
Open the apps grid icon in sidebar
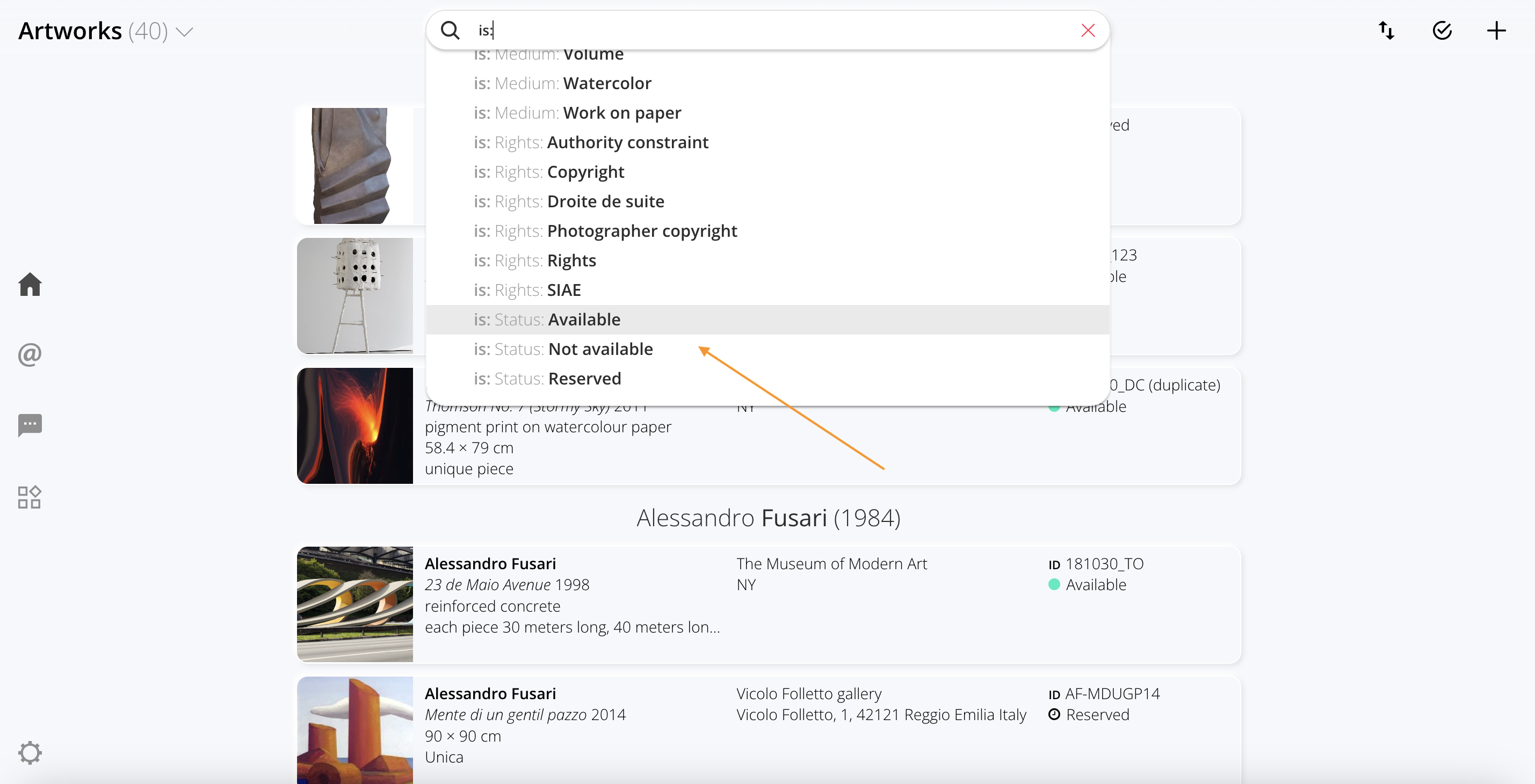point(29,497)
